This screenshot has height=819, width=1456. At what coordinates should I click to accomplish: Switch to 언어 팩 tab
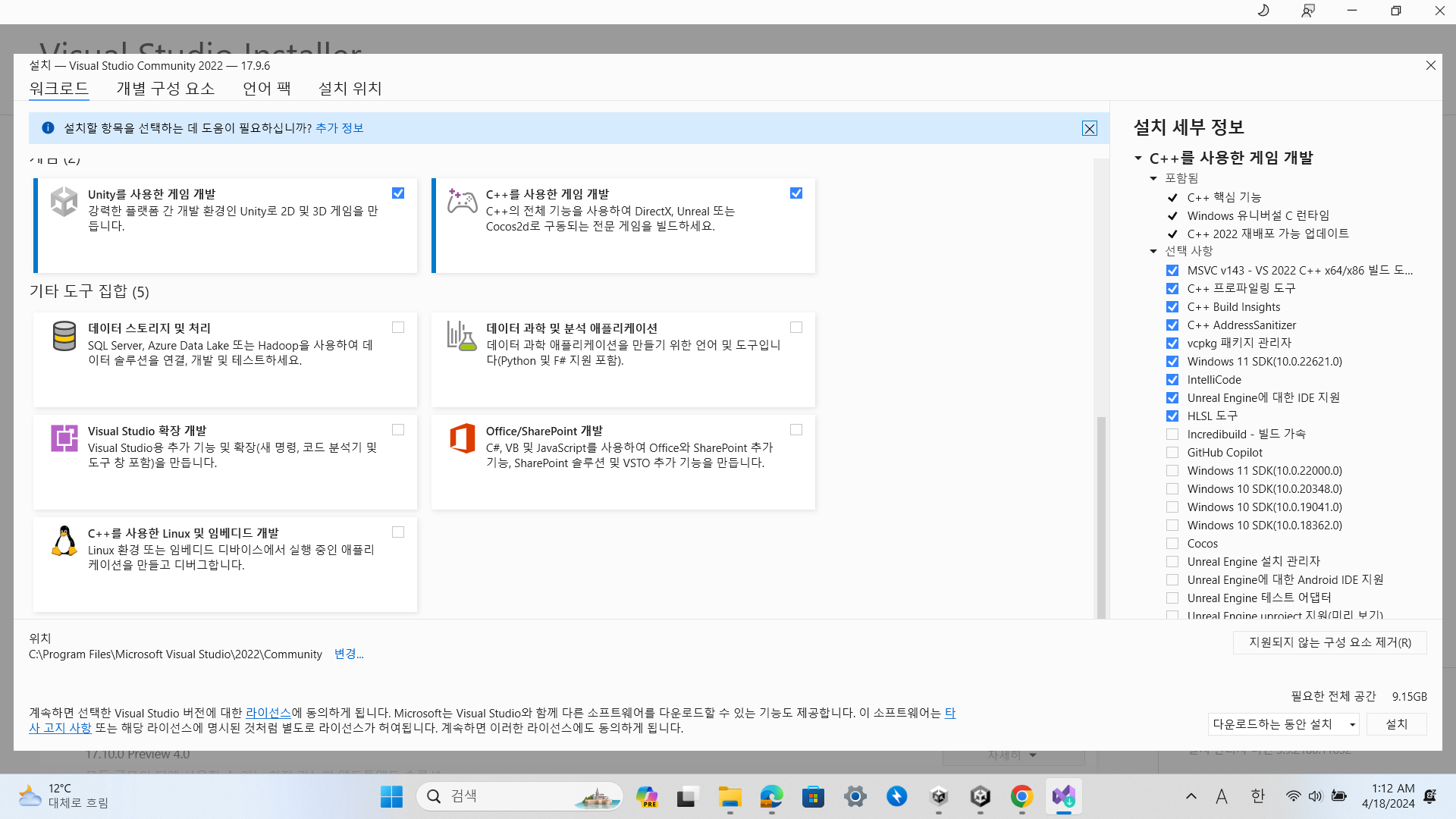[x=267, y=89]
